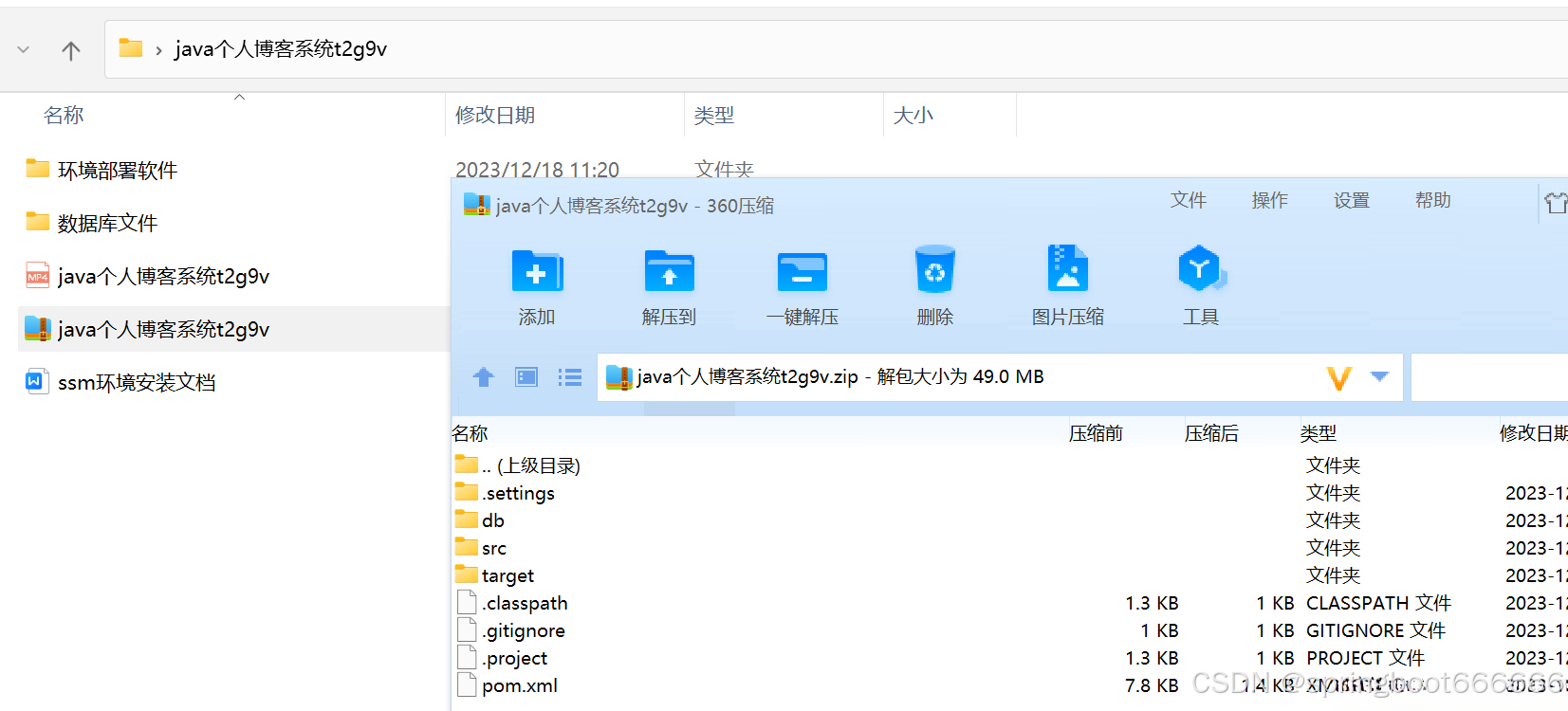Sort Explorer list by 类型 column
The image size is (1568, 711).
pyautogui.click(x=713, y=116)
